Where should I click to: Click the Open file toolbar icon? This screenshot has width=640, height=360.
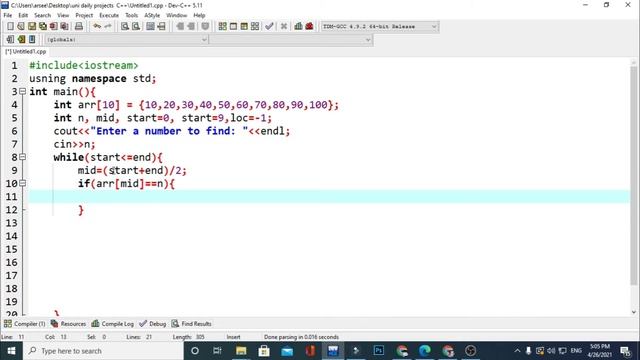(x=21, y=27)
